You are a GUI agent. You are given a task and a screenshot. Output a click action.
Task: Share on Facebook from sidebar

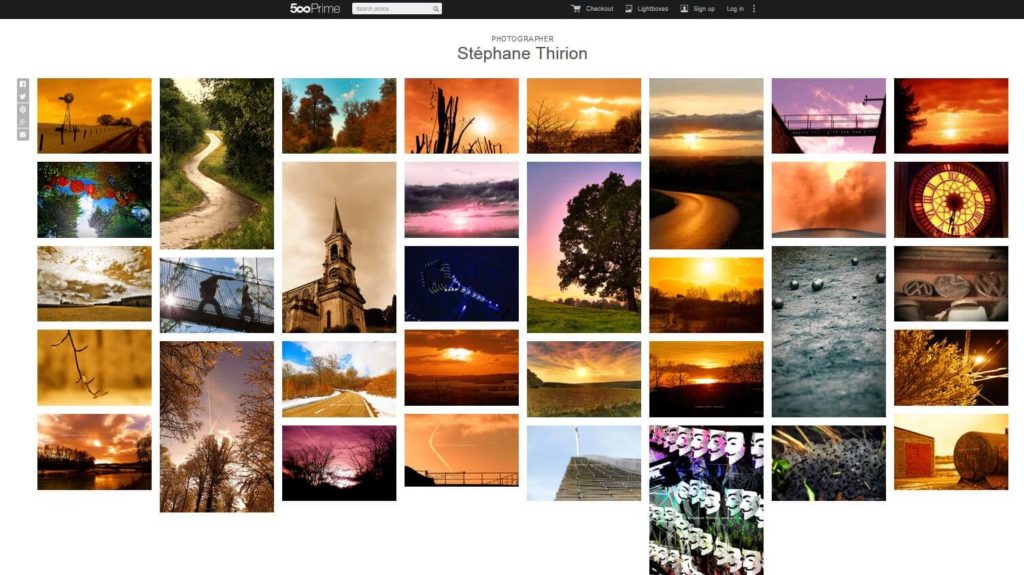[x=23, y=84]
